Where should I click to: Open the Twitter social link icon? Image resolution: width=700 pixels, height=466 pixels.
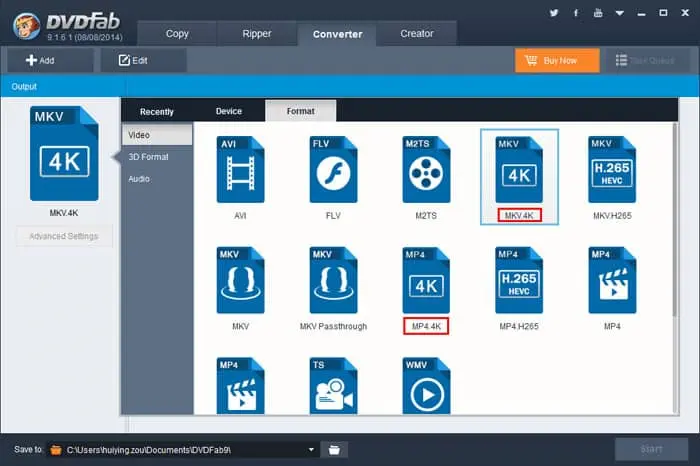[555, 15]
